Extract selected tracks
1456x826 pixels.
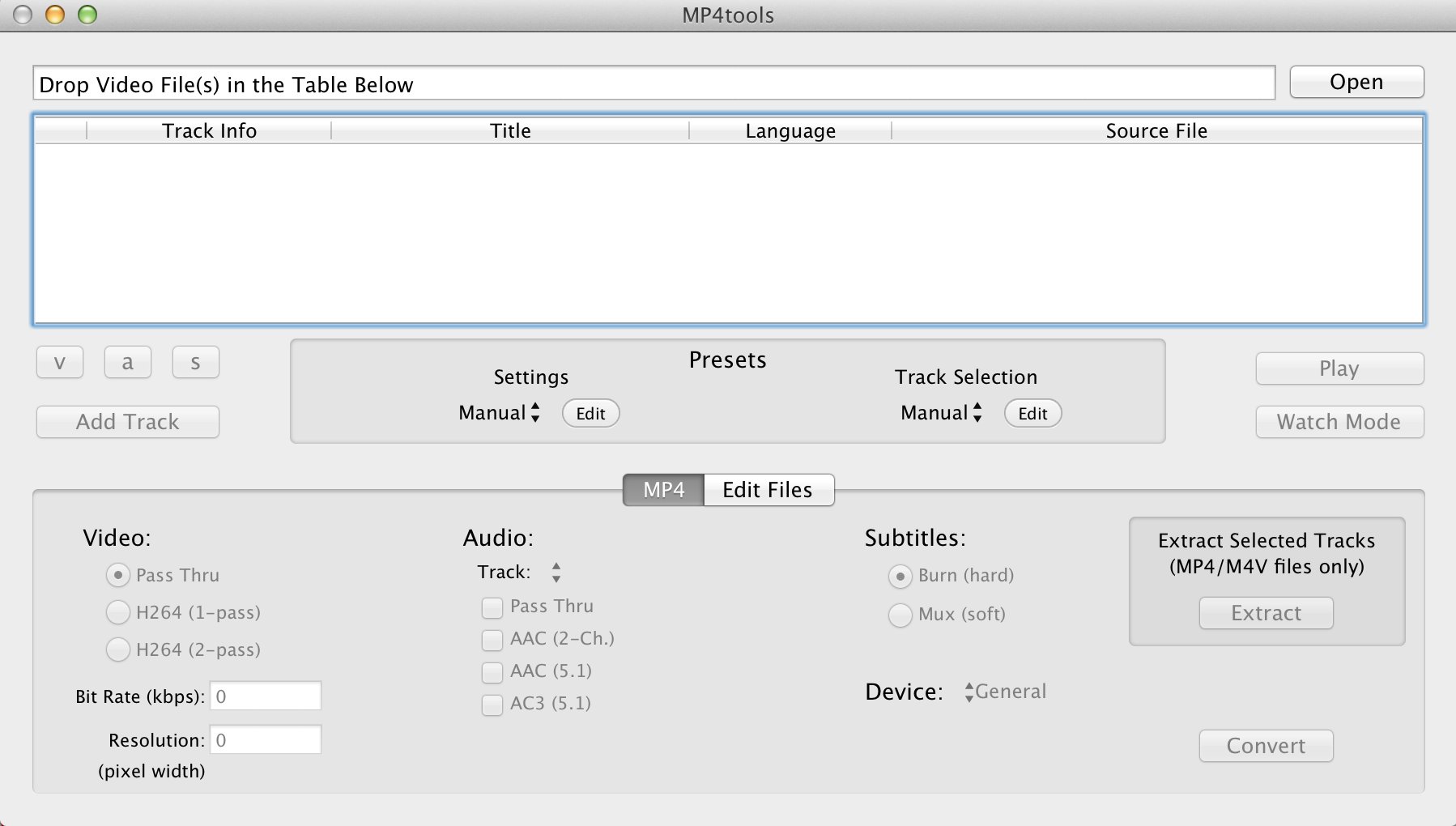click(x=1265, y=613)
